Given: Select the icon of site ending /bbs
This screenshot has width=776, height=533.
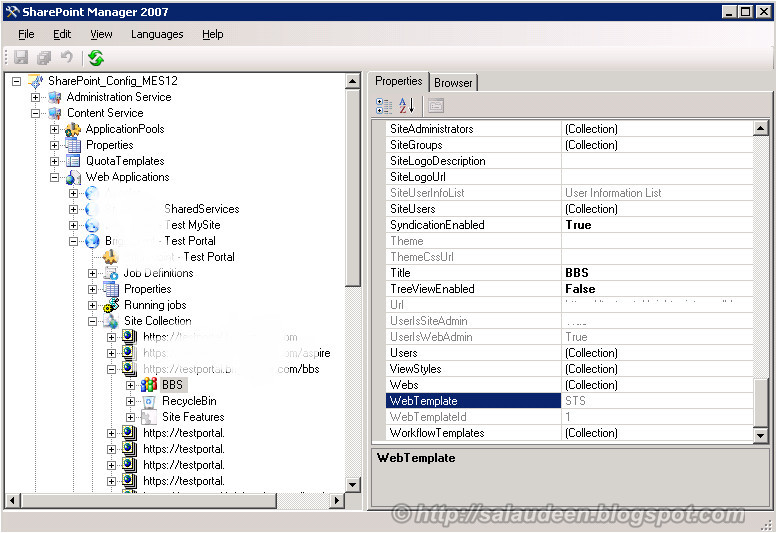Looking at the screenshot, I should point(130,369).
